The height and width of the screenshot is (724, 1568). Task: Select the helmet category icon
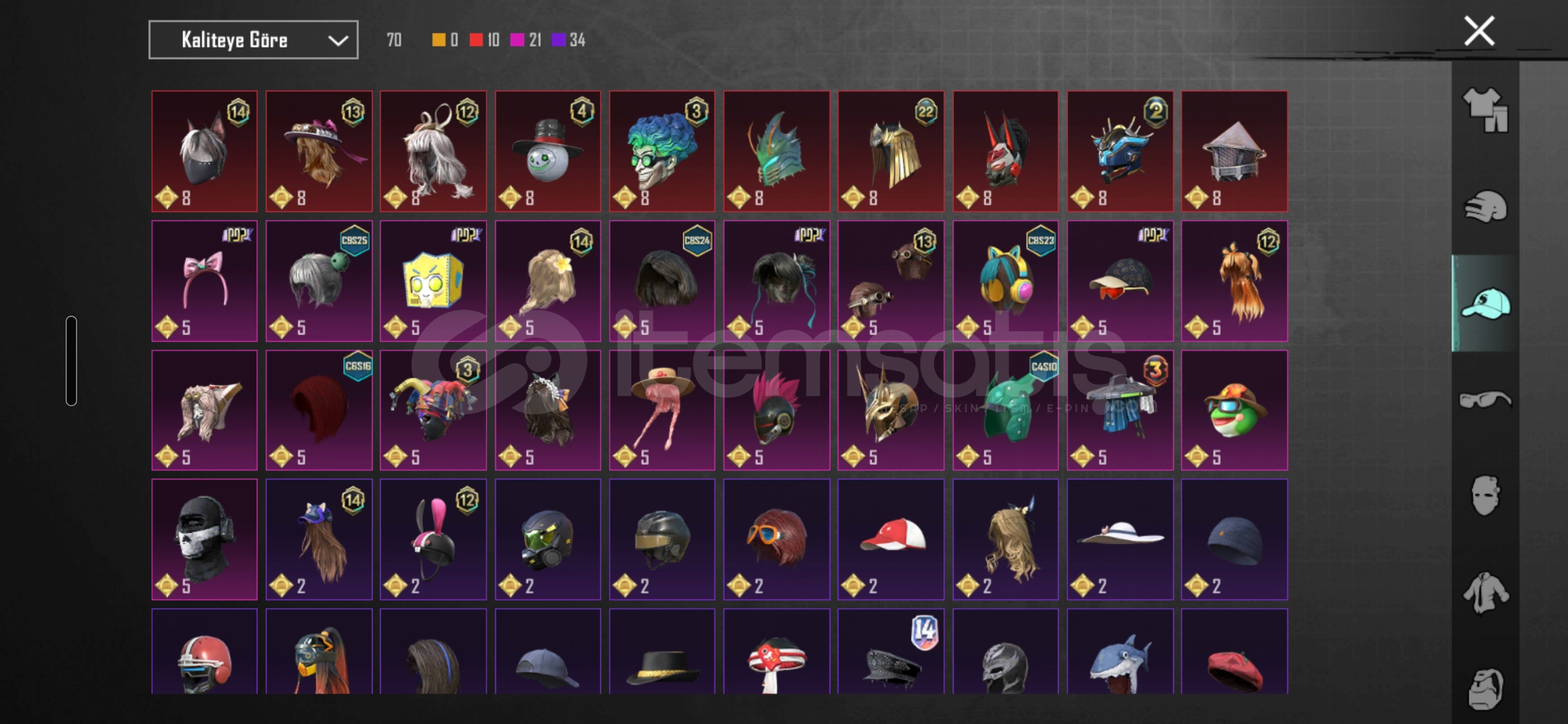(x=1485, y=206)
